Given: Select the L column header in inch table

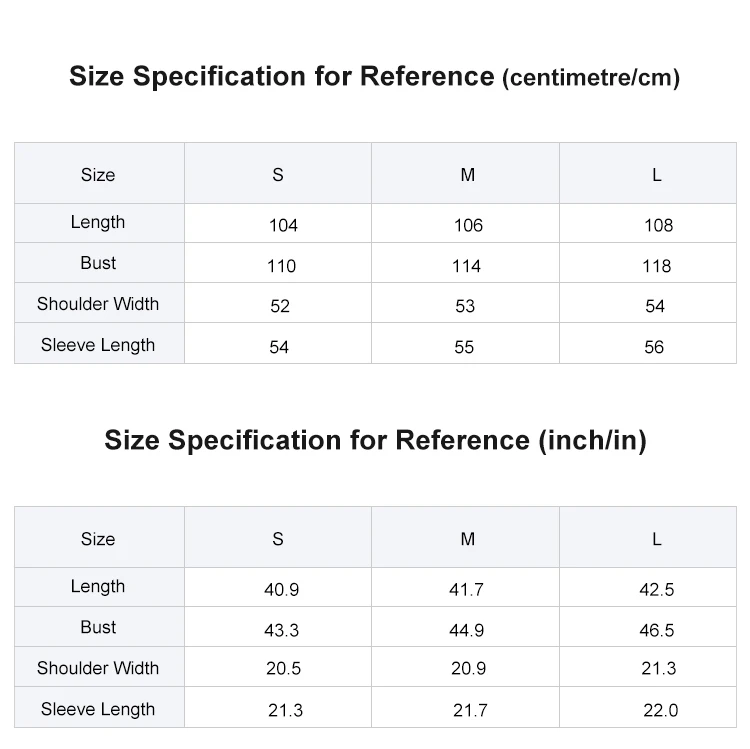Looking at the screenshot, I should [657, 539].
